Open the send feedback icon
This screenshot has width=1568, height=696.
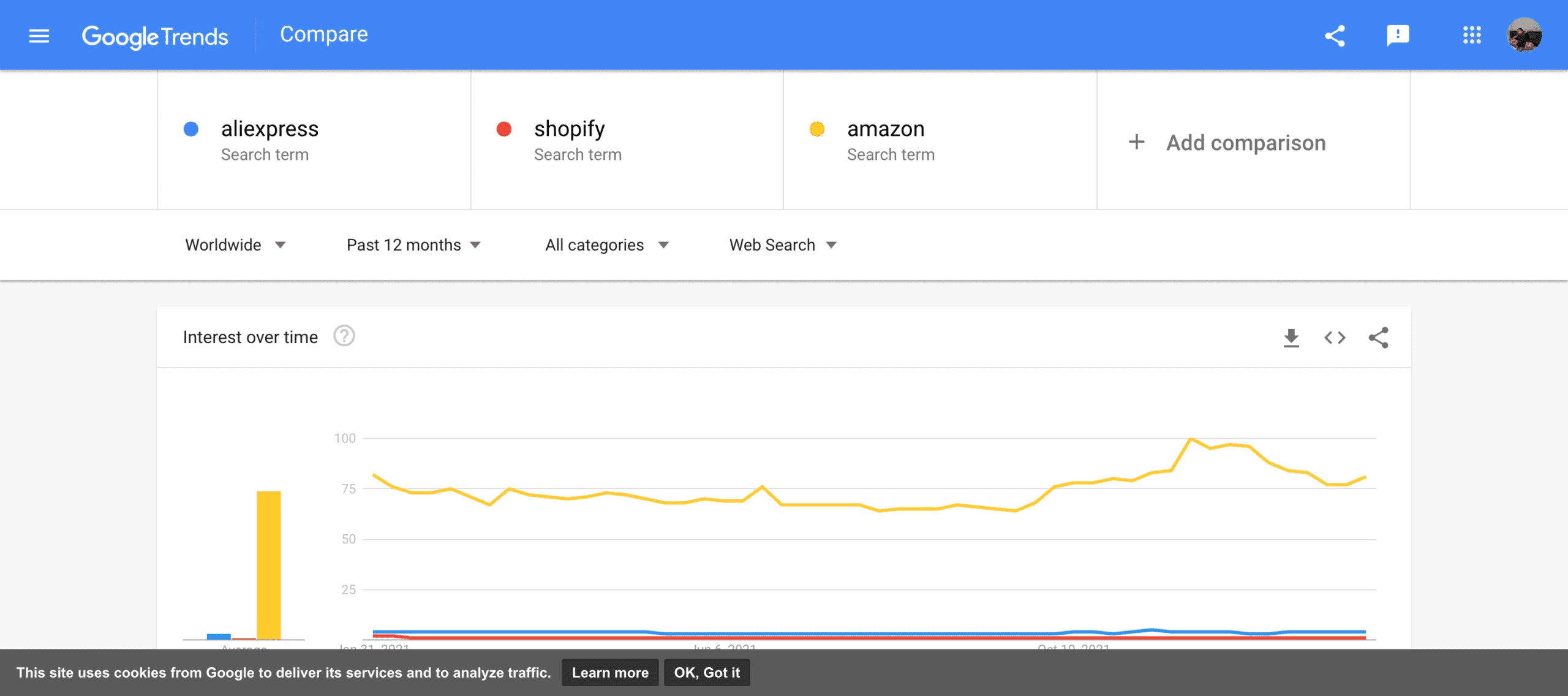1398,36
